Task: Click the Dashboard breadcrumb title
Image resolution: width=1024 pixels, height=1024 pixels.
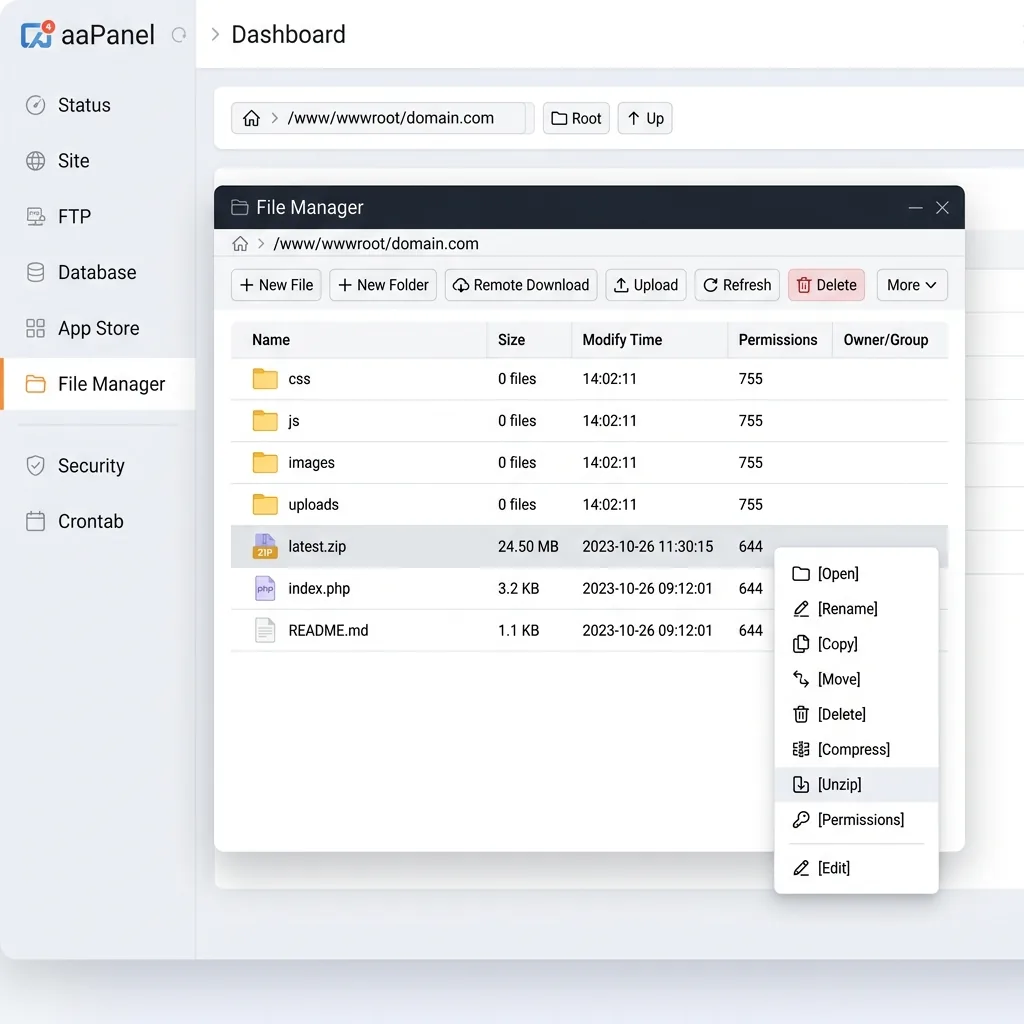Action: pyautogui.click(x=289, y=35)
